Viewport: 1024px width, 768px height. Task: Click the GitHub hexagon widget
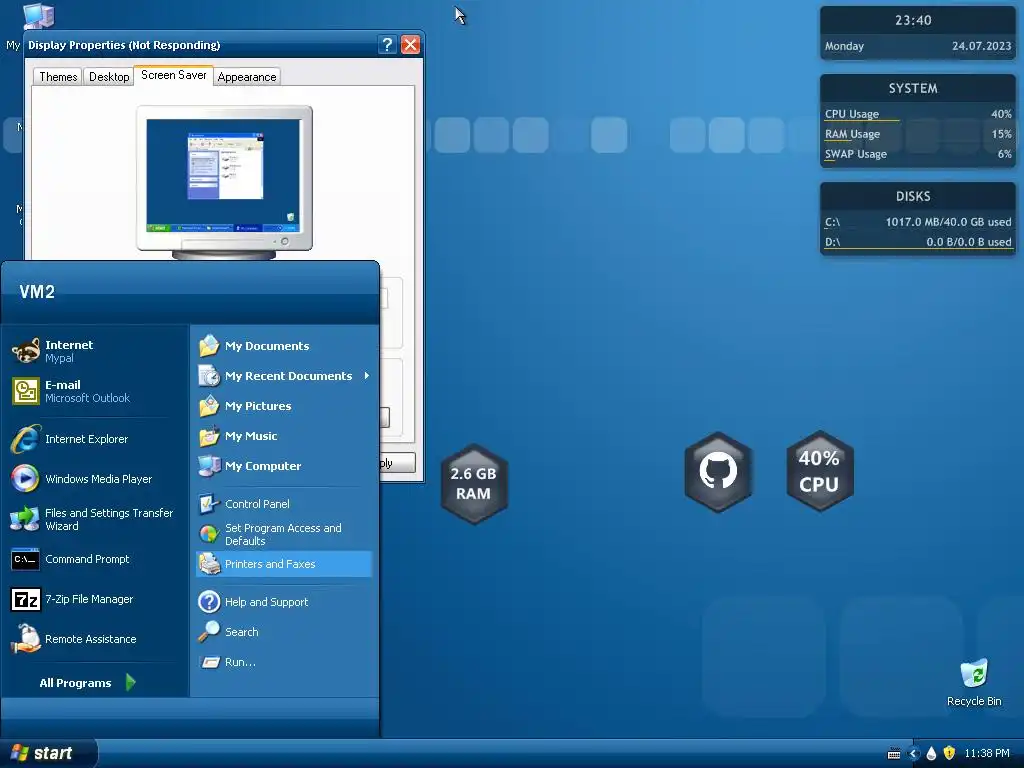click(718, 472)
